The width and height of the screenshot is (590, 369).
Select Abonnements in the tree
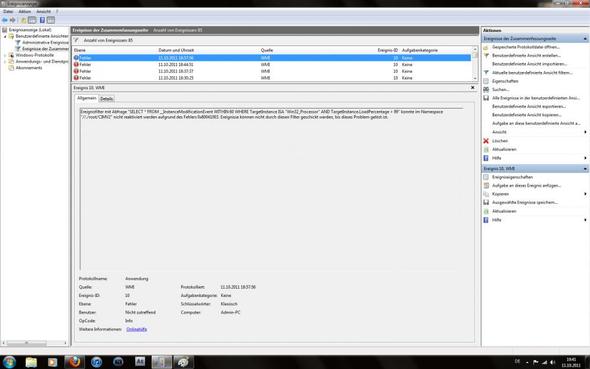(29, 68)
